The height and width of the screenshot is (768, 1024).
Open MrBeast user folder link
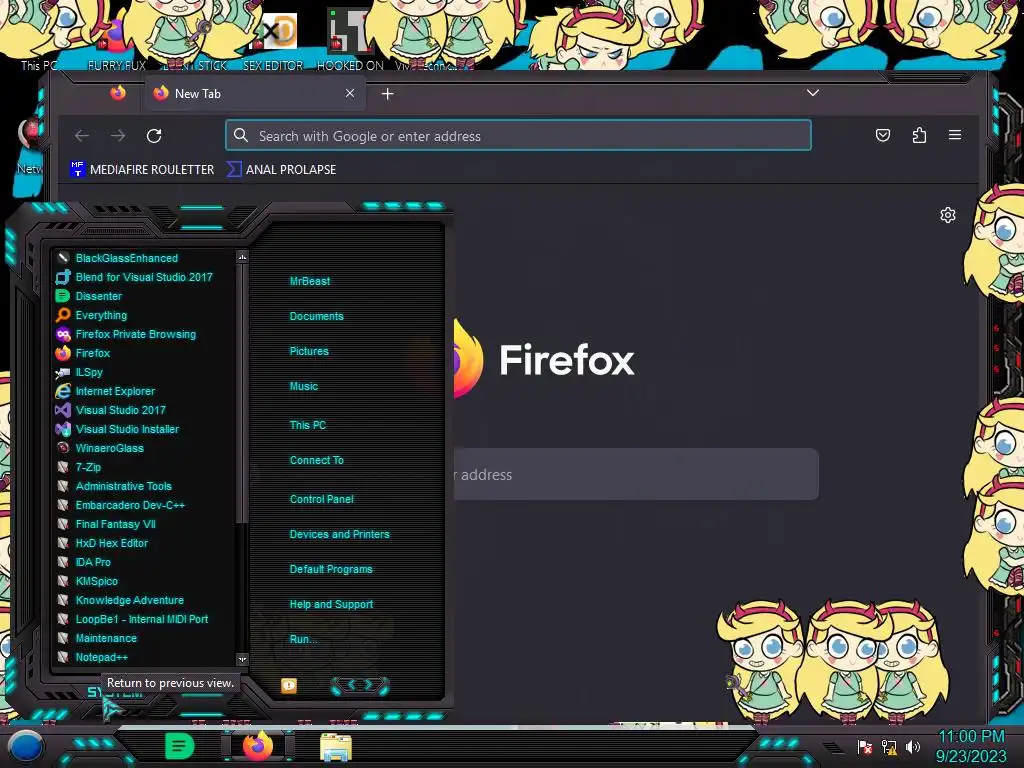[x=310, y=281]
